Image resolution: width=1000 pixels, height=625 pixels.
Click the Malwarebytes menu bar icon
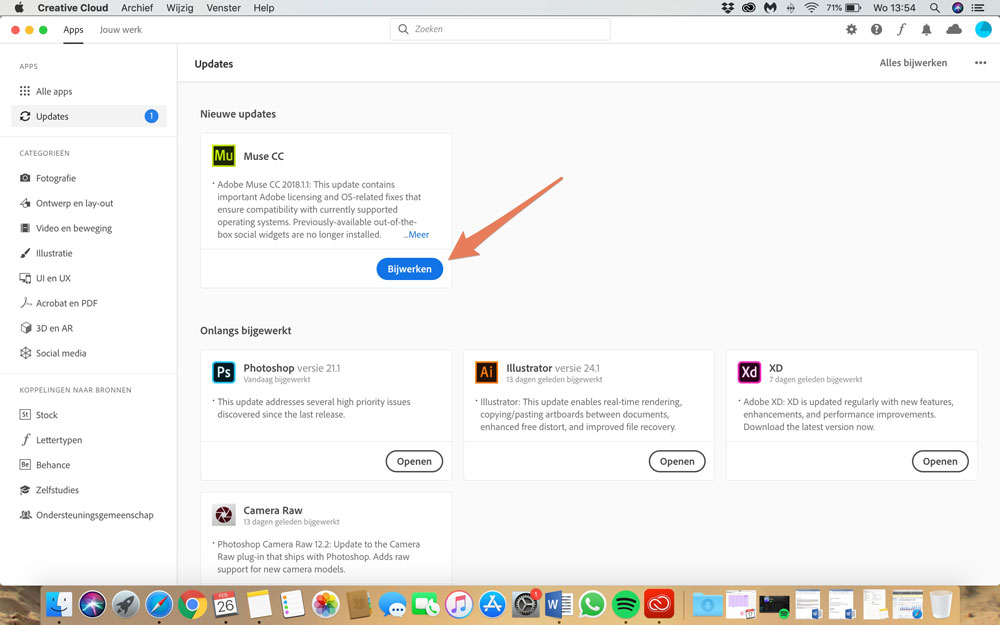[x=770, y=8]
